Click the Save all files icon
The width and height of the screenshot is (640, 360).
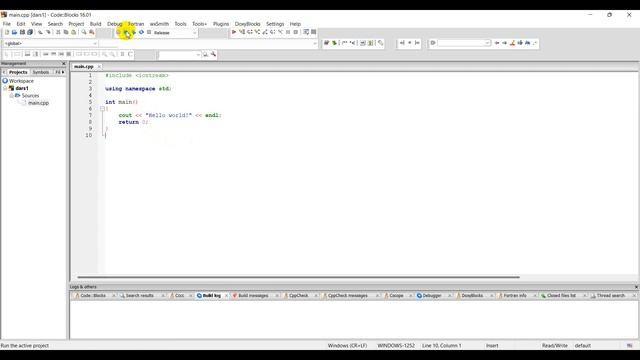click(x=30, y=32)
